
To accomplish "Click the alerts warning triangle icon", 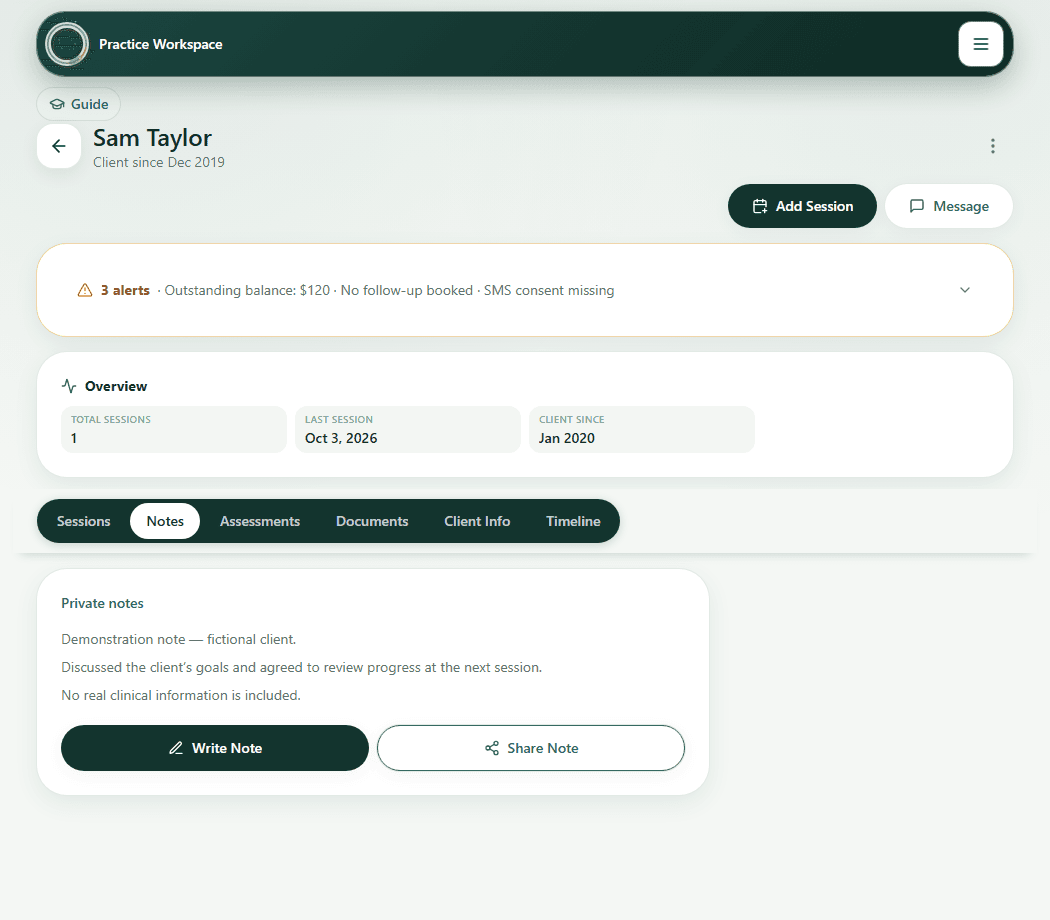I will pyautogui.click(x=85, y=290).
